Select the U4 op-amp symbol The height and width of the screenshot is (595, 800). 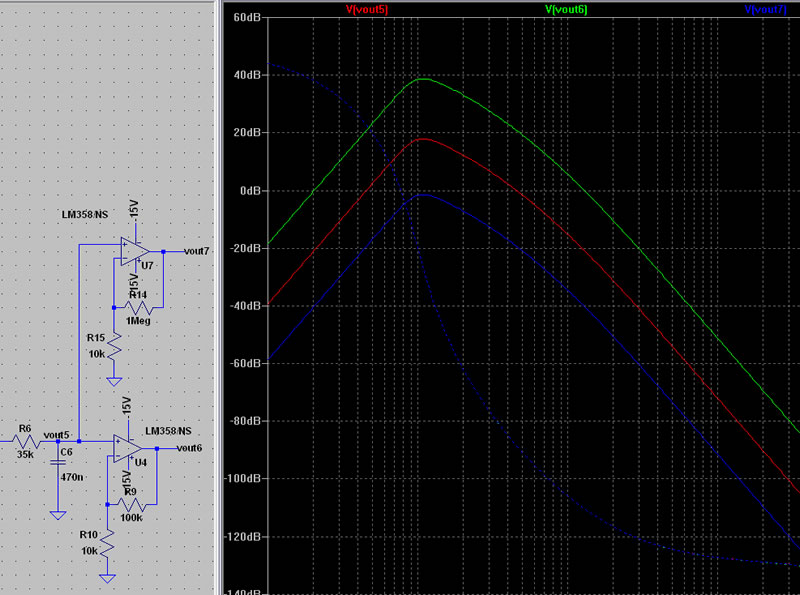click(x=127, y=449)
